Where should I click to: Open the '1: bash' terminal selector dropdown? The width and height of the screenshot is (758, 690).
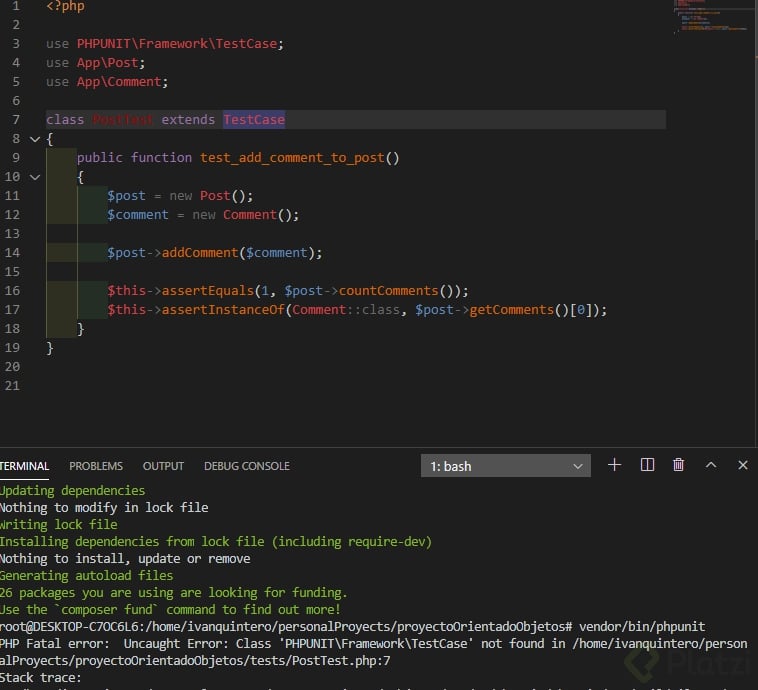pos(506,466)
